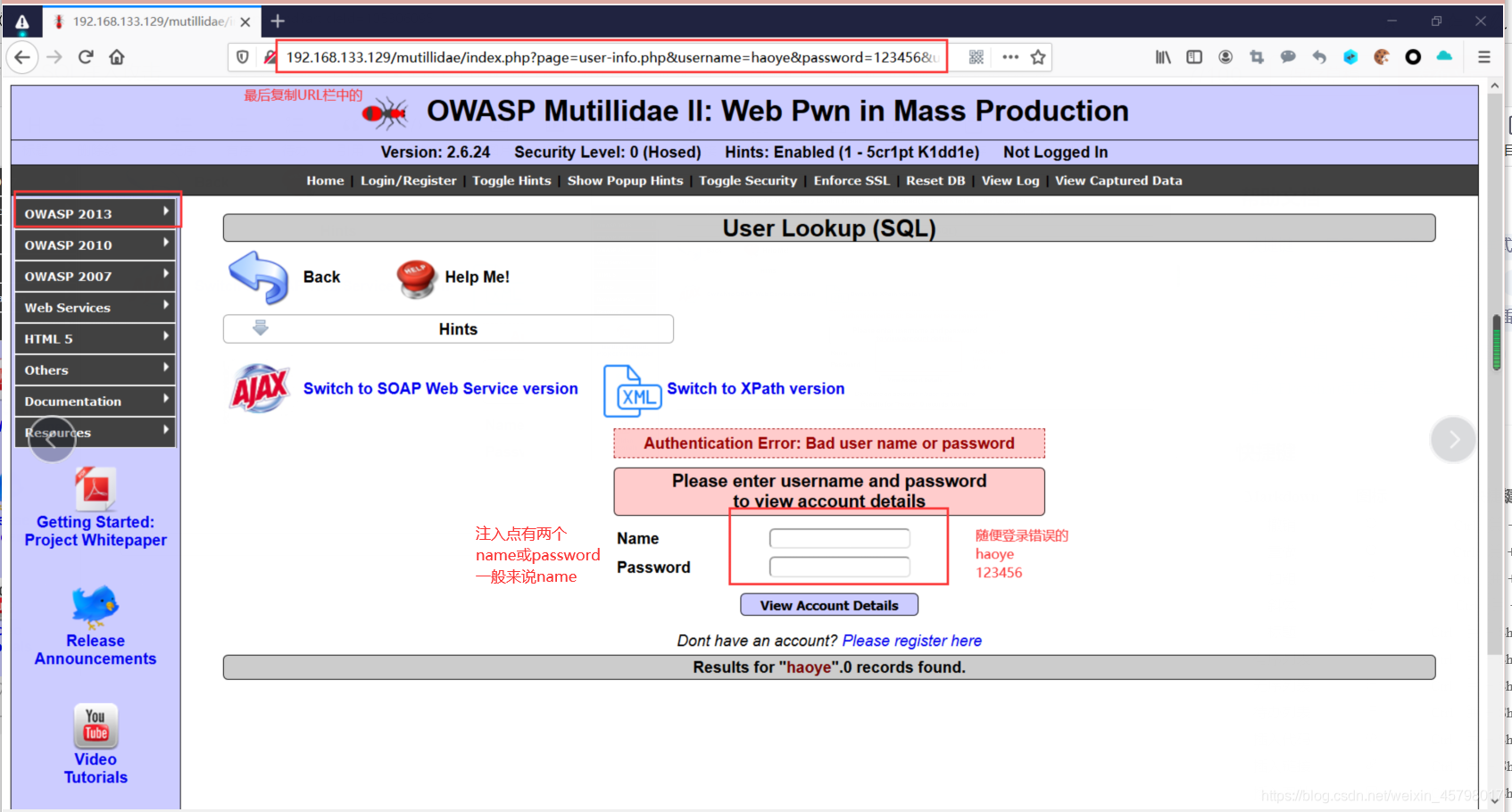The height and width of the screenshot is (812, 1512).
Task: Open the YouTube Video Tutorials icon
Action: pos(96,726)
